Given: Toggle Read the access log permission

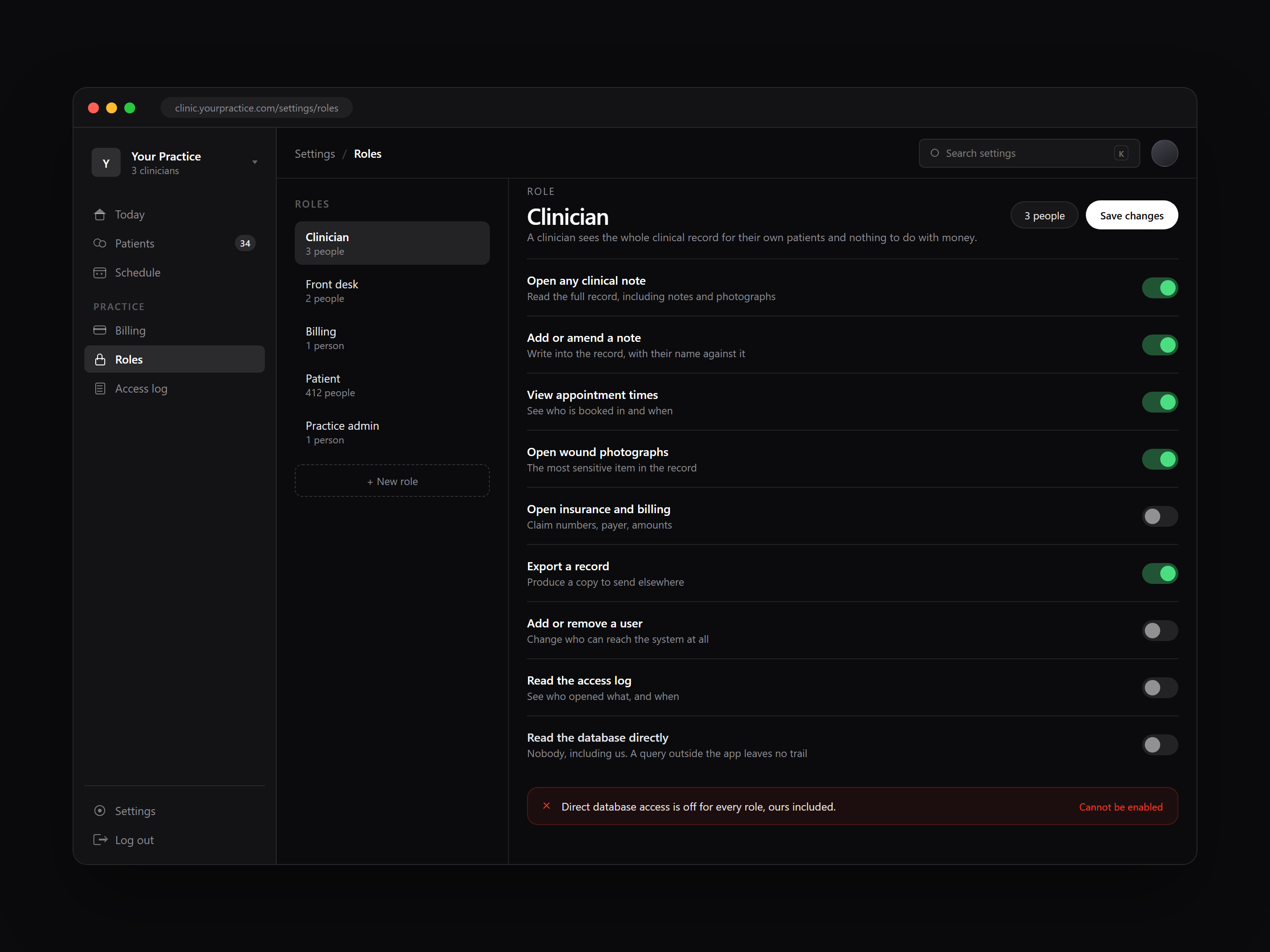Looking at the screenshot, I should pyautogui.click(x=1160, y=687).
